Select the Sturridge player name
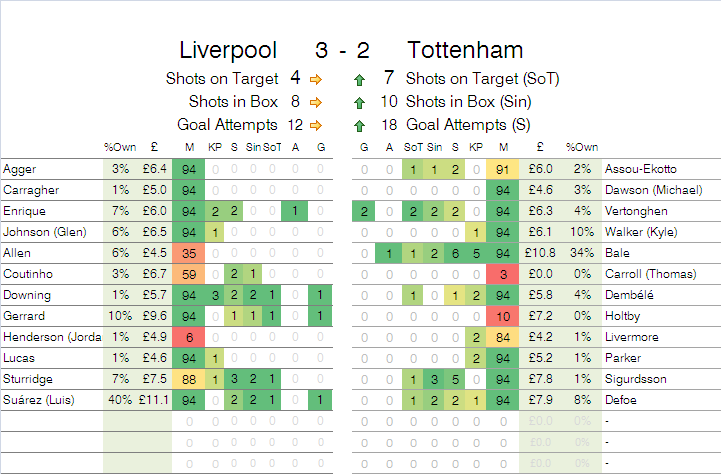721x474 pixels. coord(28,379)
